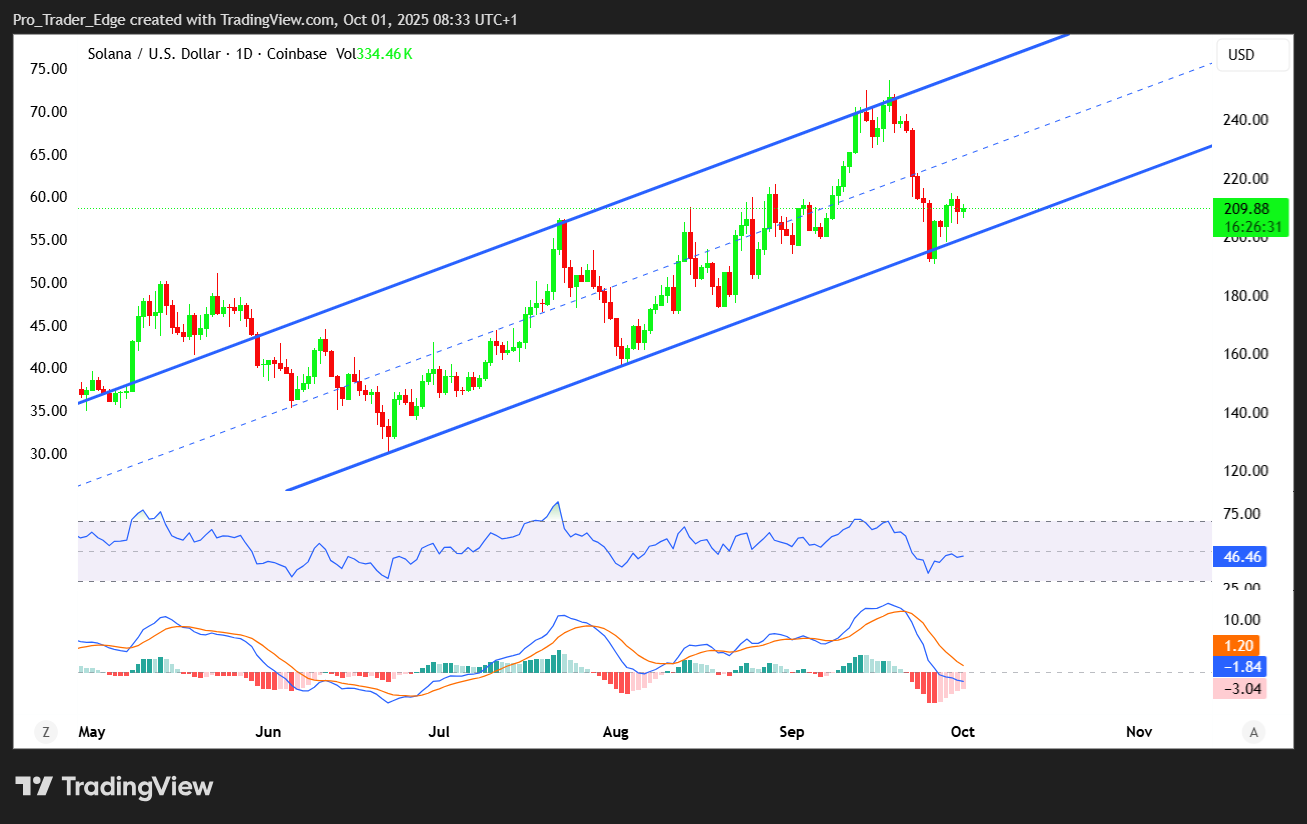Click the pink histogram label -3.04
This screenshot has width=1307, height=824.
click(1238, 688)
